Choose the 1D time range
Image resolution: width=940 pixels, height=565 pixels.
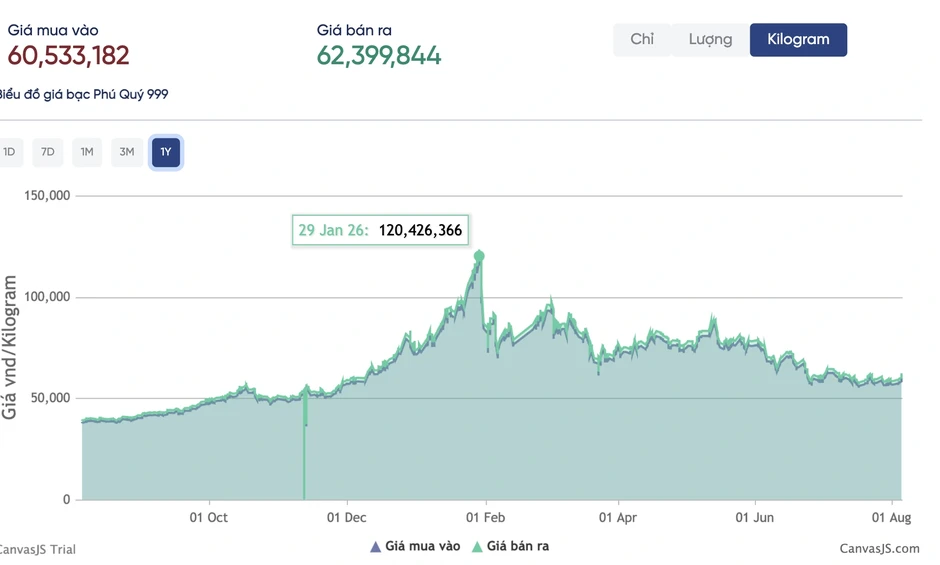10,152
